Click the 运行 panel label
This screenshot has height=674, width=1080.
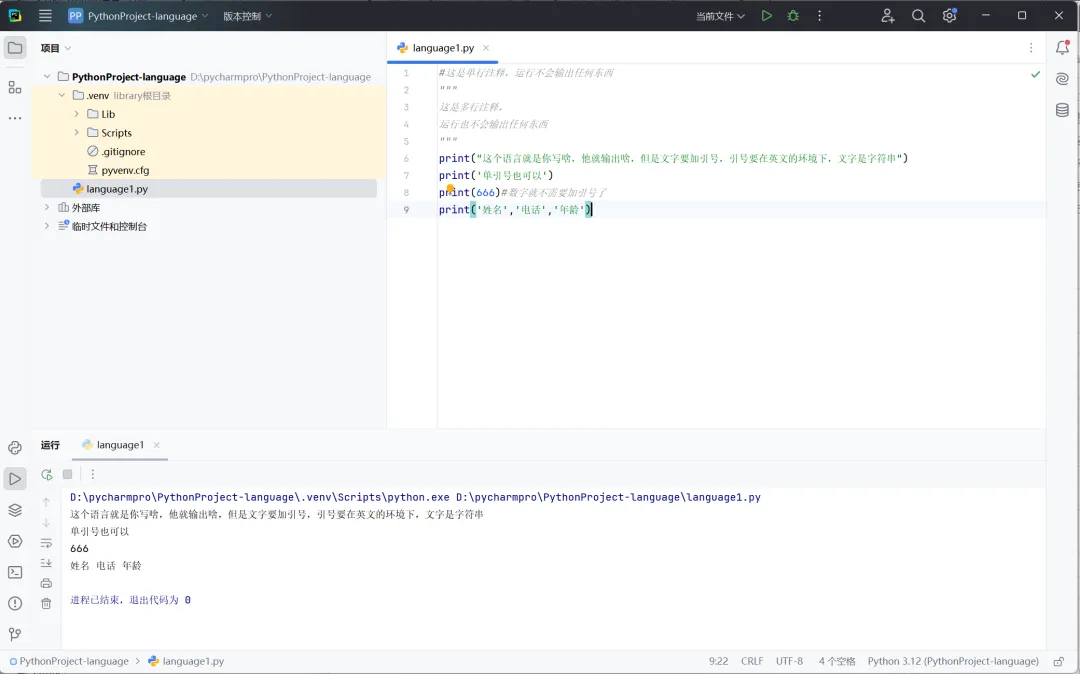click(x=50, y=445)
